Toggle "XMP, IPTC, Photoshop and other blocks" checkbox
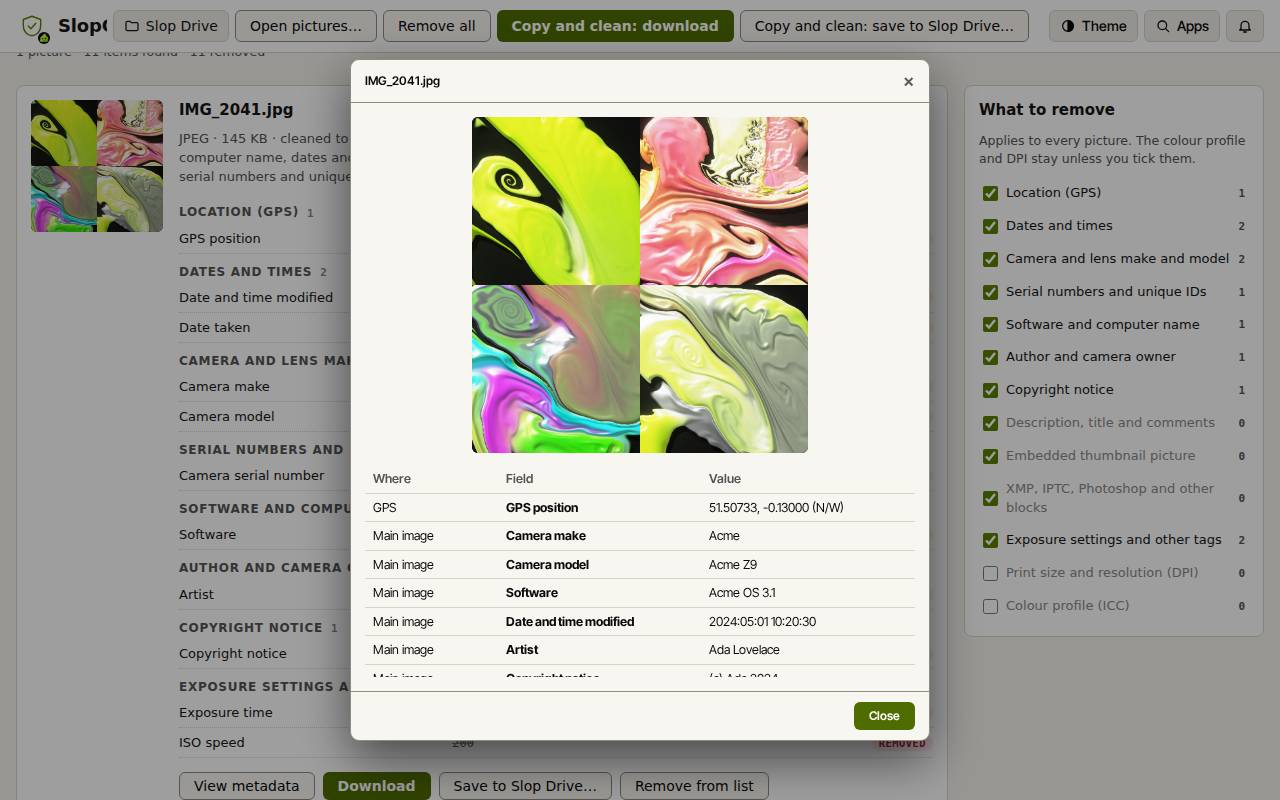 990,497
